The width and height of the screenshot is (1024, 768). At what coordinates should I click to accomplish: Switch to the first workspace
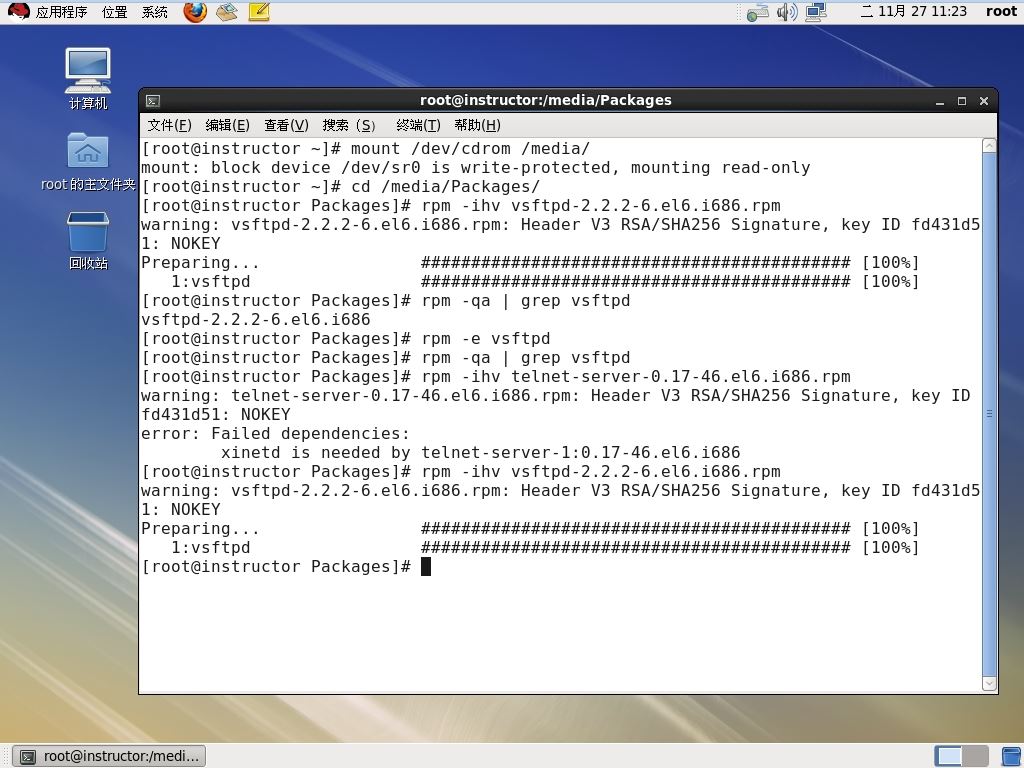948,756
